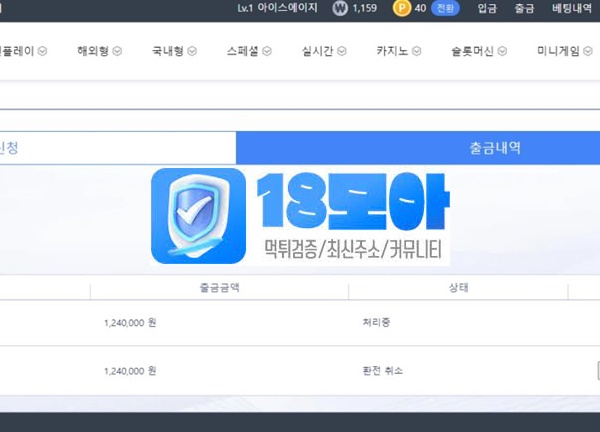Expand the 해외형 dropdown chevron

coord(117,51)
